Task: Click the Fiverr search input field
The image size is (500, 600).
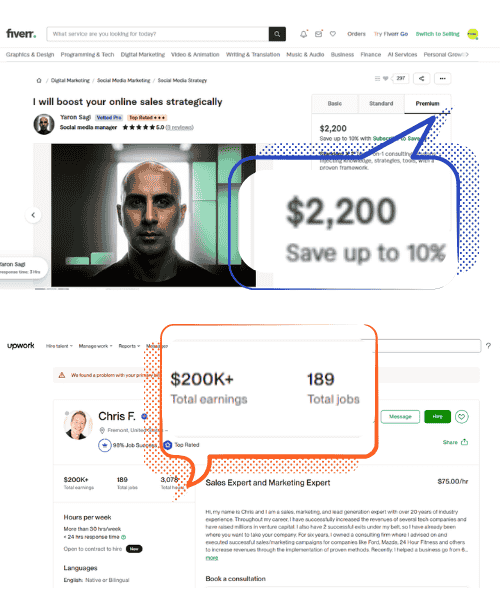Action: [158, 34]
